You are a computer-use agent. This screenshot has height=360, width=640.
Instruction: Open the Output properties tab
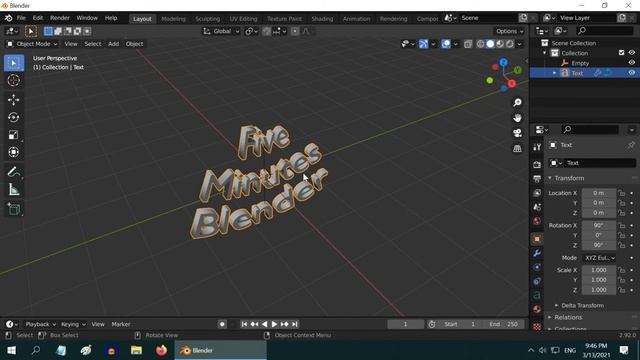[537, 179]
